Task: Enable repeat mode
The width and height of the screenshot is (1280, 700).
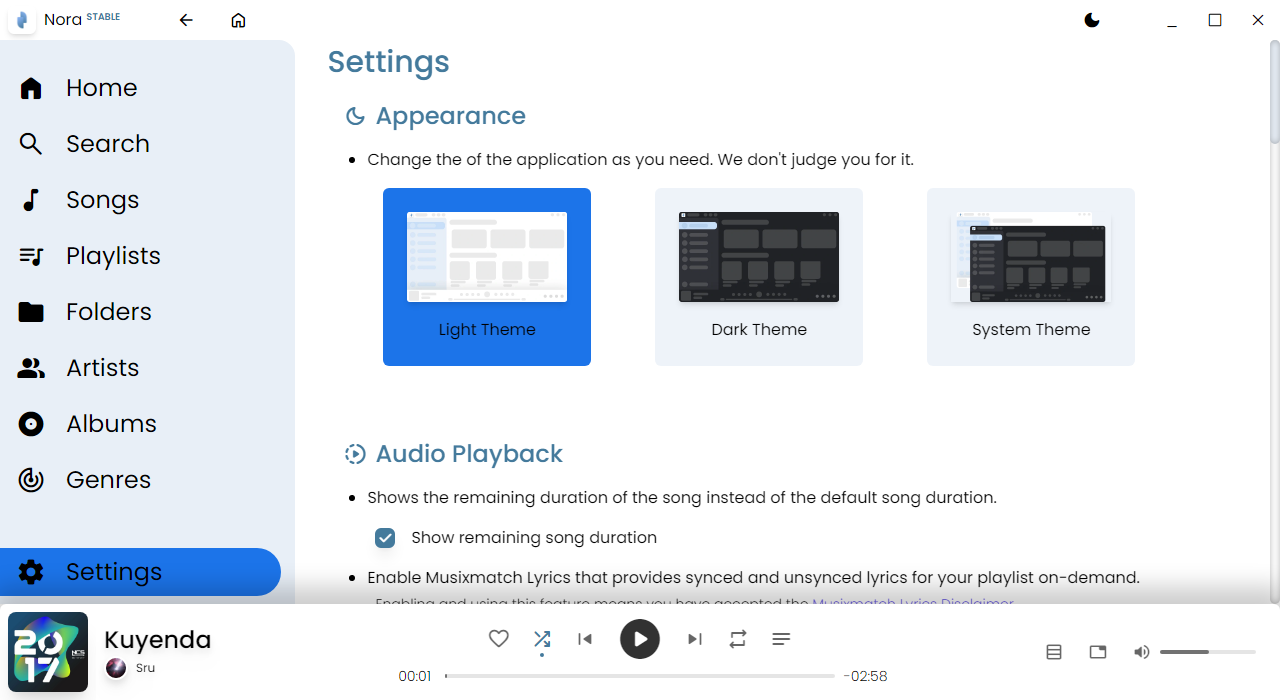Action: [737, 638]
